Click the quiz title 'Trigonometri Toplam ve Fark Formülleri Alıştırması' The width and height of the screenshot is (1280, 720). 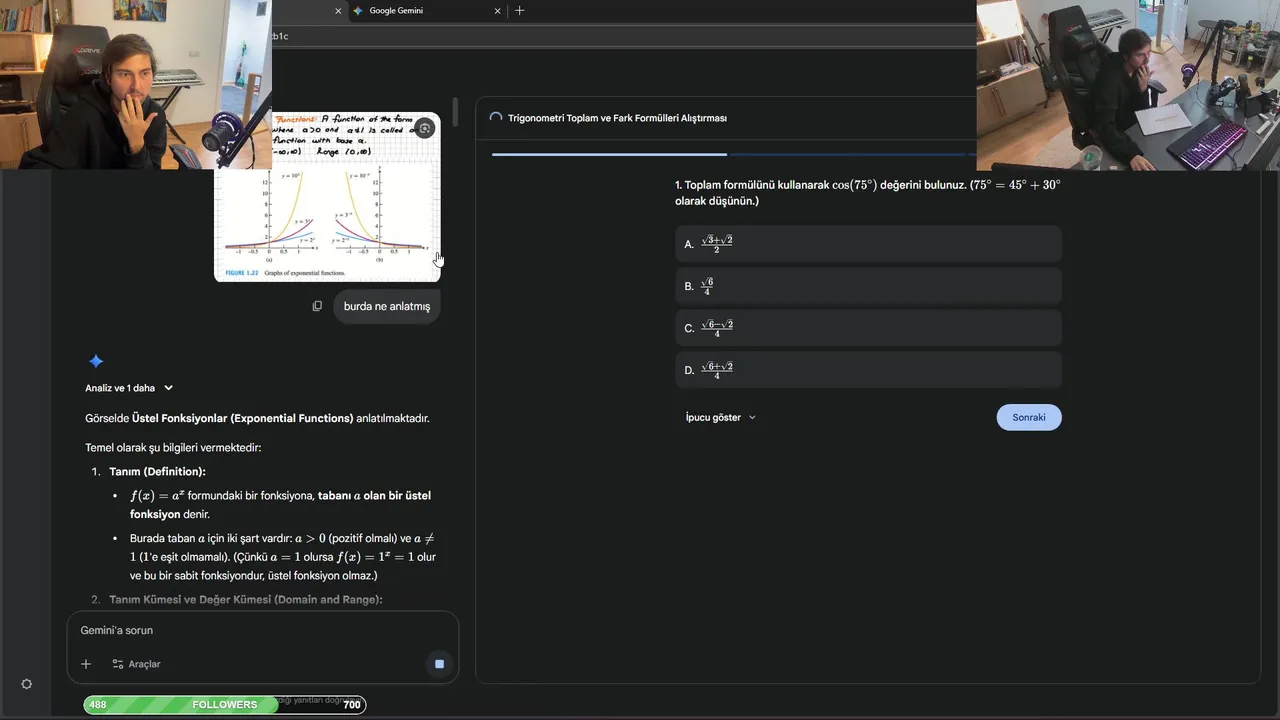[x=617, y=118]
